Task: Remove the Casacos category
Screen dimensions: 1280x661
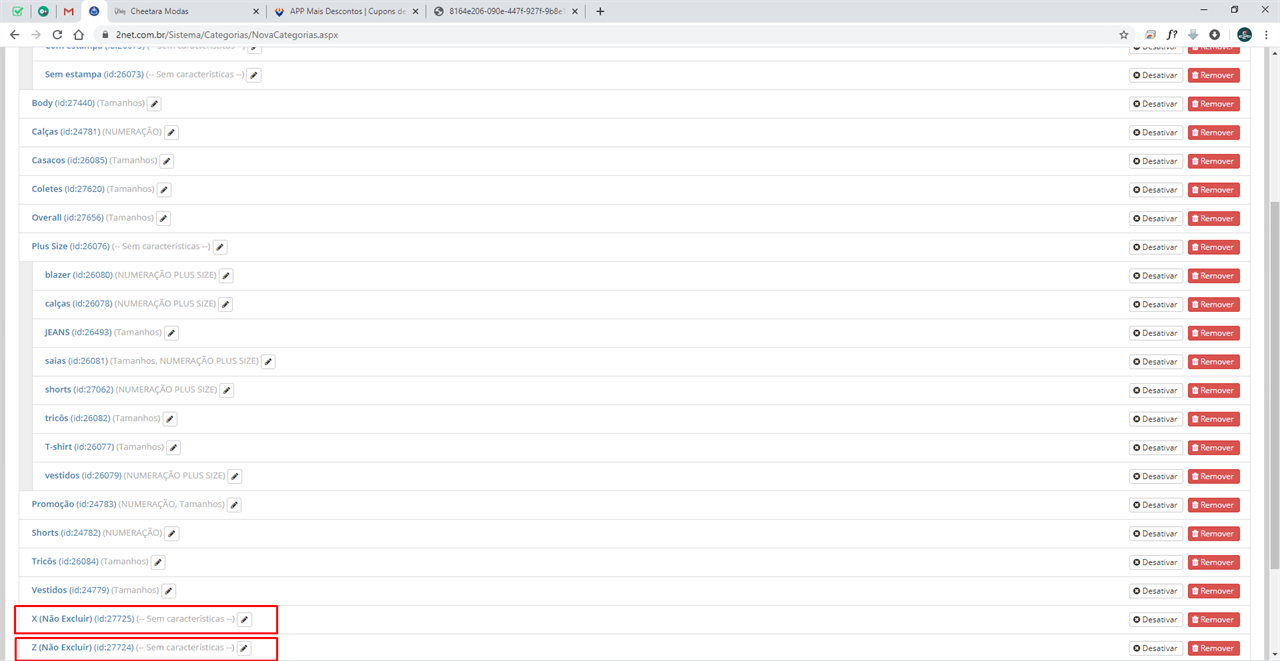Action: 1213,161
